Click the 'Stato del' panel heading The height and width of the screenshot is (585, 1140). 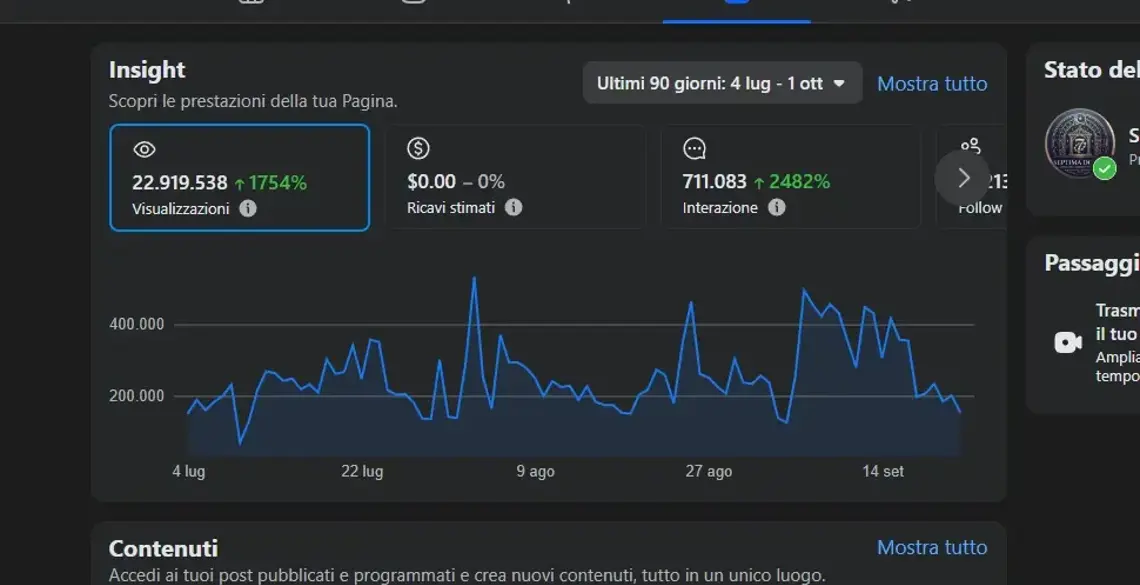pyautogui.click(x=1092, y=70)
